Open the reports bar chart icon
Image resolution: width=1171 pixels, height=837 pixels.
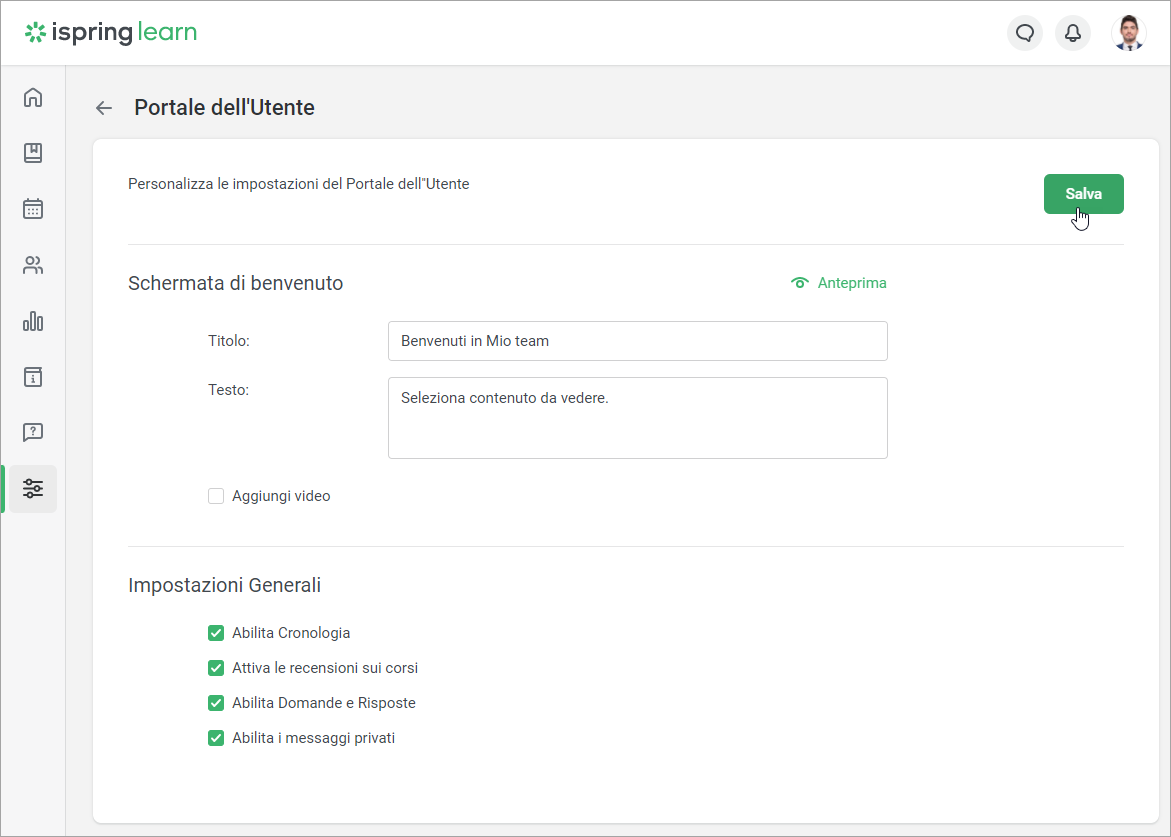pos(33,321)
